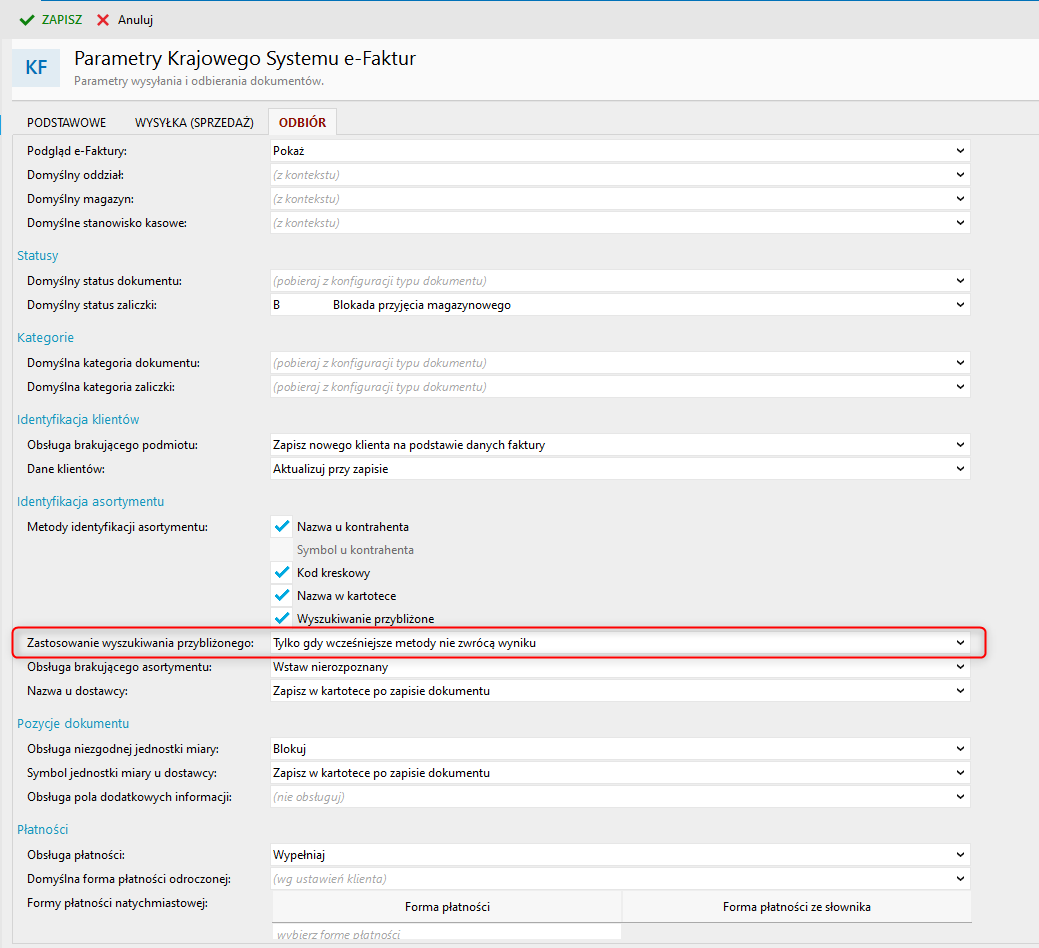Expand 'Zastosowanie wyszukiwania przybliżonego' dropdown
Image resolution: width=1039 pixels, height=948 pixels.
960,643
